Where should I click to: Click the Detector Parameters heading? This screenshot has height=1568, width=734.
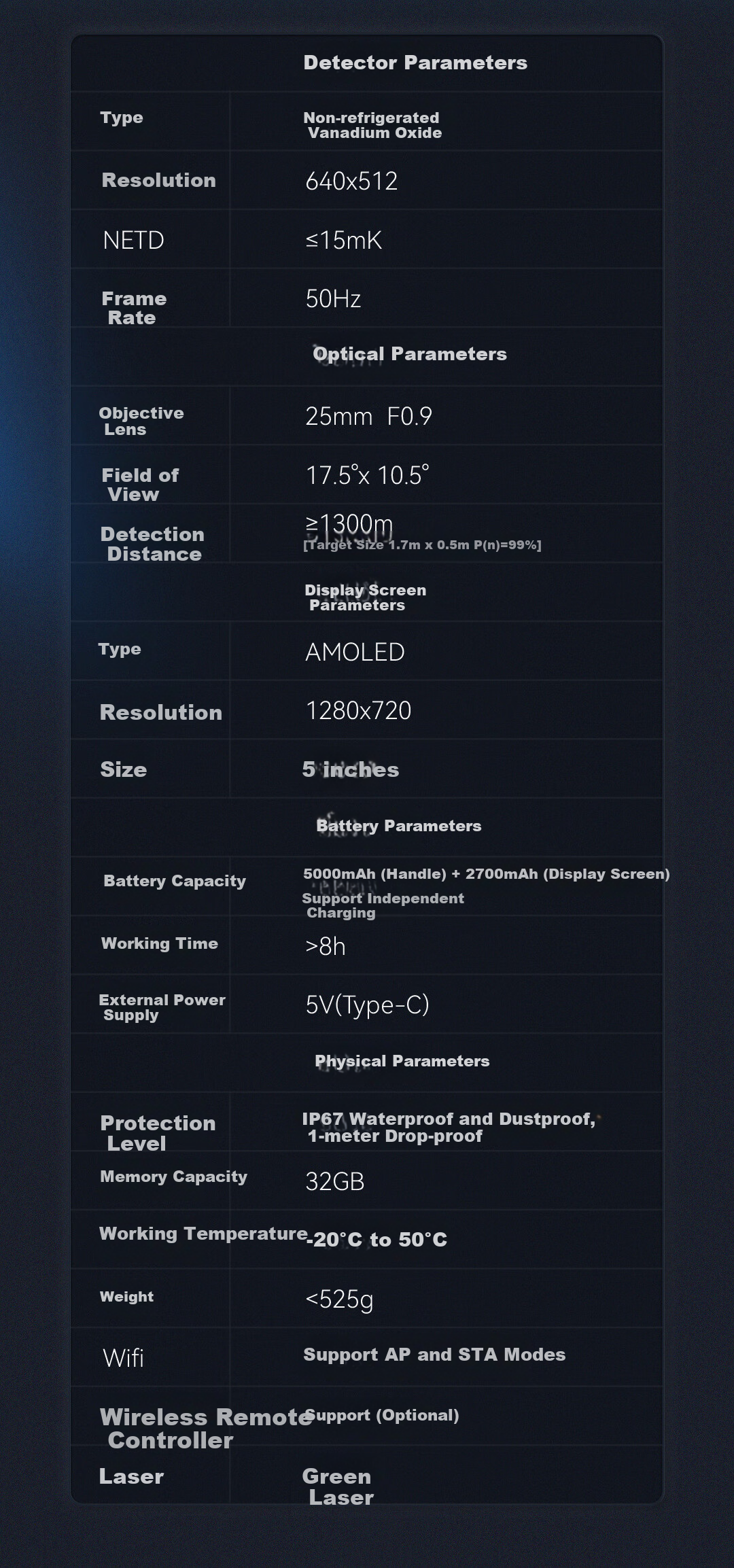click(x=415, y=63)
